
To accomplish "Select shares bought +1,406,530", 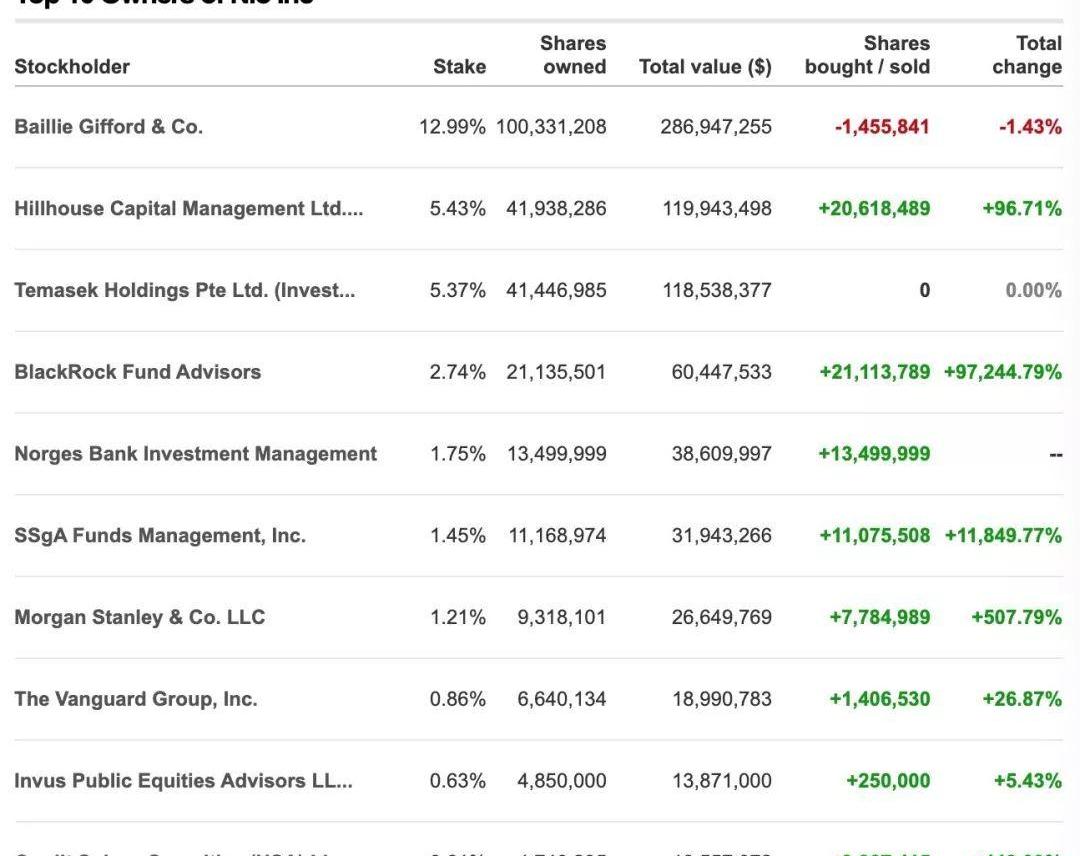I will [x=880, y=699].
